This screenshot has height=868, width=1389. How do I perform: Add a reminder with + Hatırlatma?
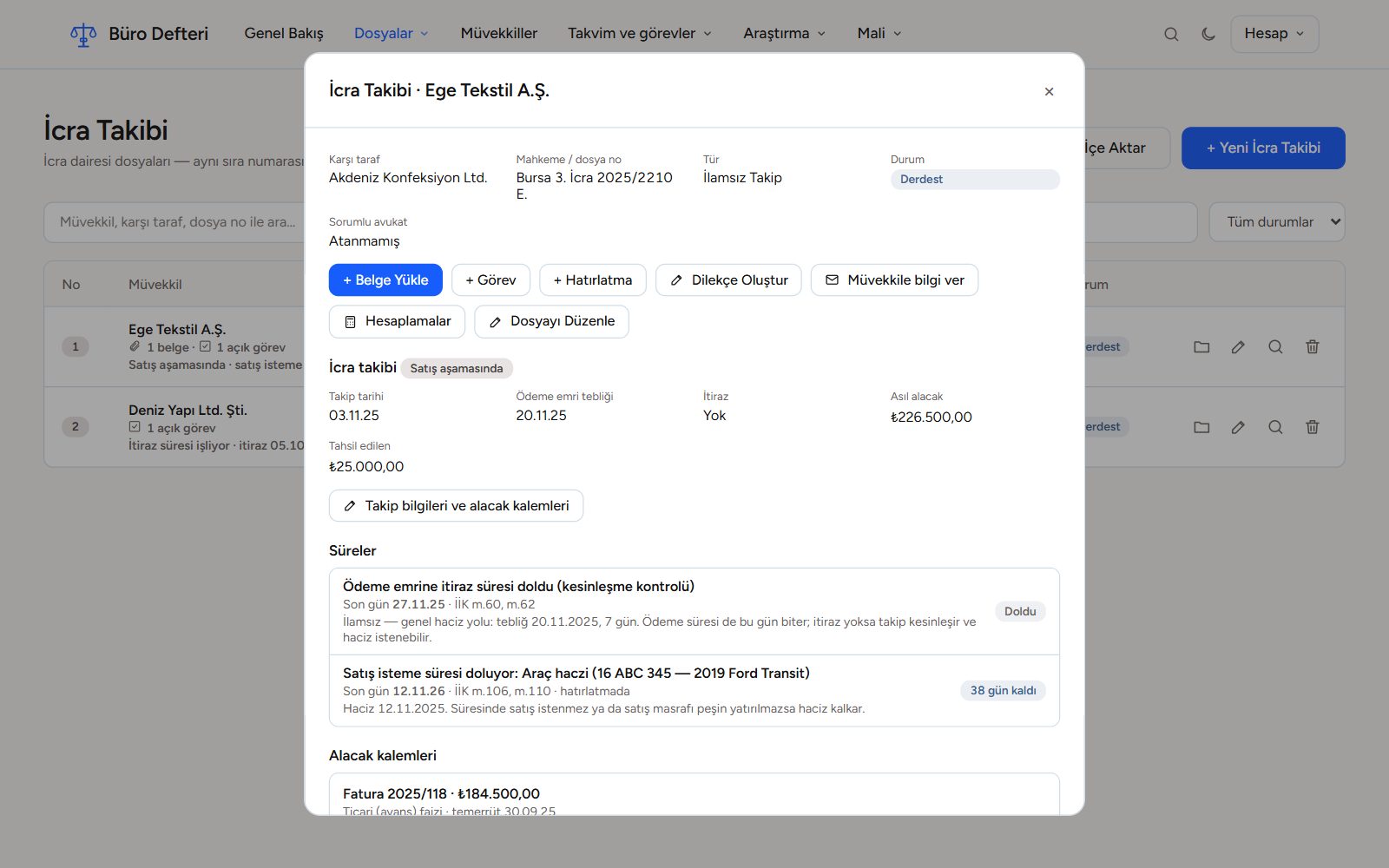coord(593,279)
